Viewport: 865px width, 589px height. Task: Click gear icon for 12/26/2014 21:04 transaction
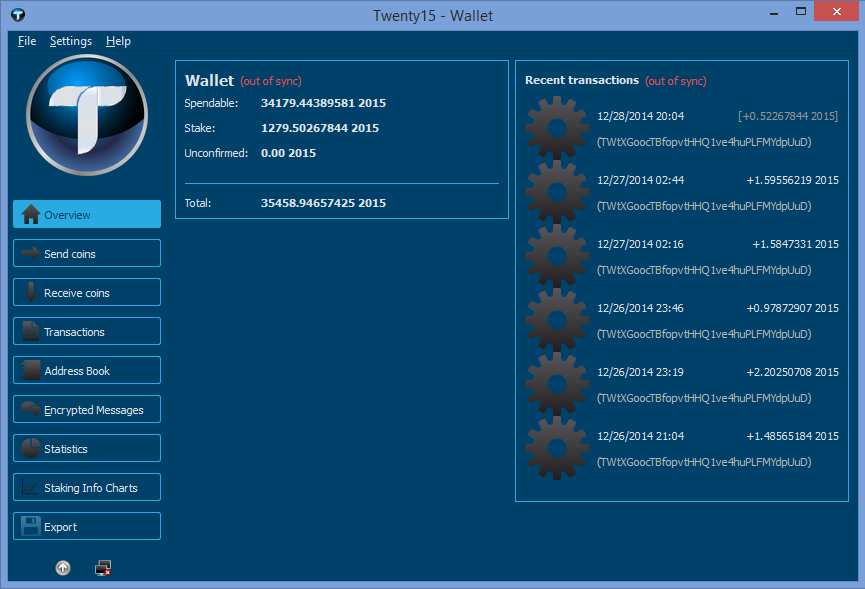tap(557, 448)
